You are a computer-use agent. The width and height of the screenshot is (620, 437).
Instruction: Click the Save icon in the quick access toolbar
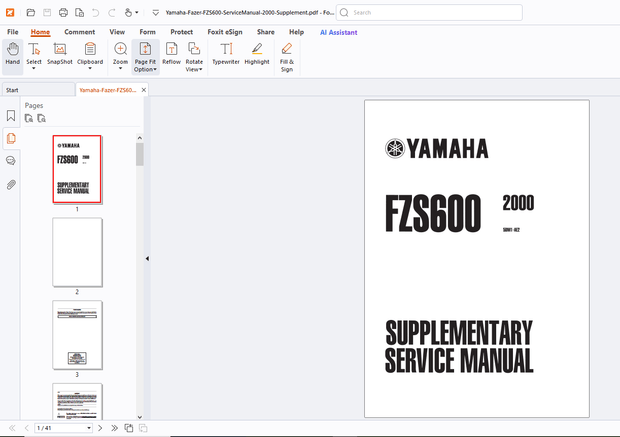pyautogui.click(x=47, y=13)
